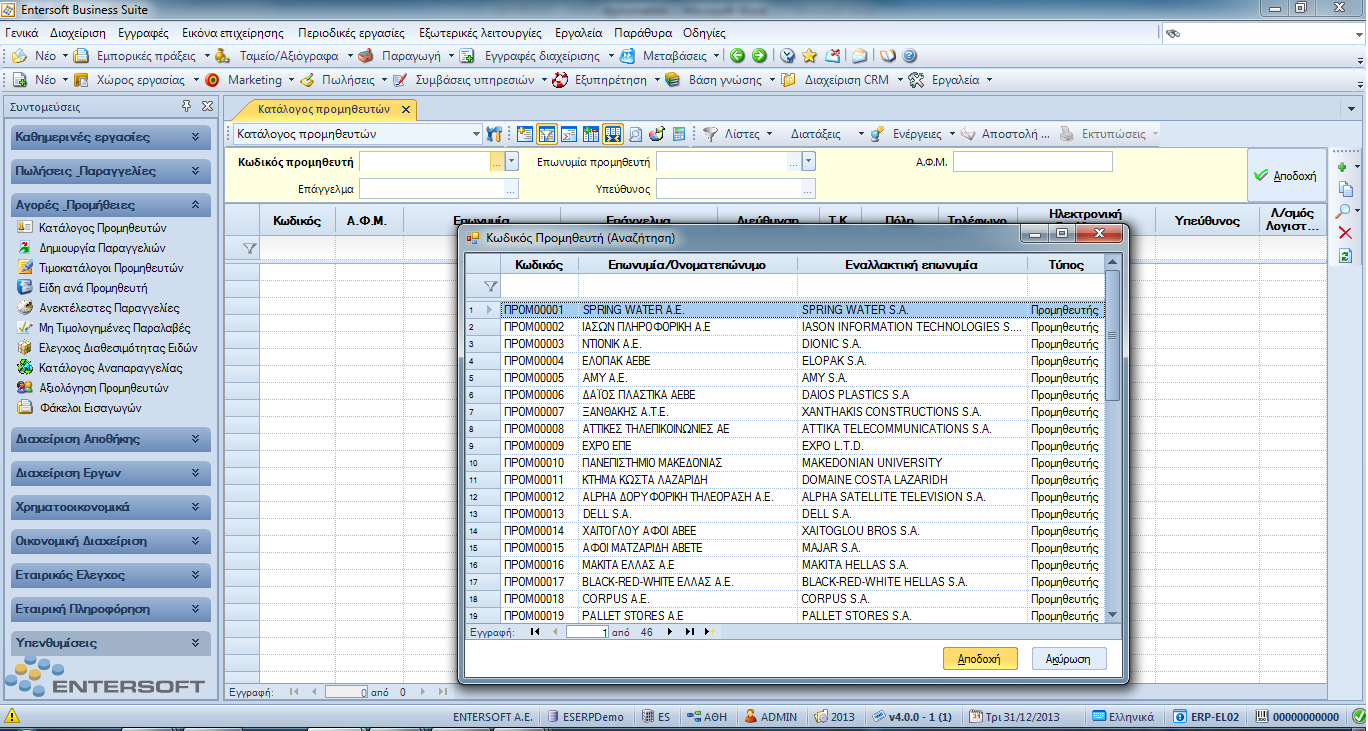Open the Κωδικός προμηθευτή dropdown arrow

click(512, 161)
